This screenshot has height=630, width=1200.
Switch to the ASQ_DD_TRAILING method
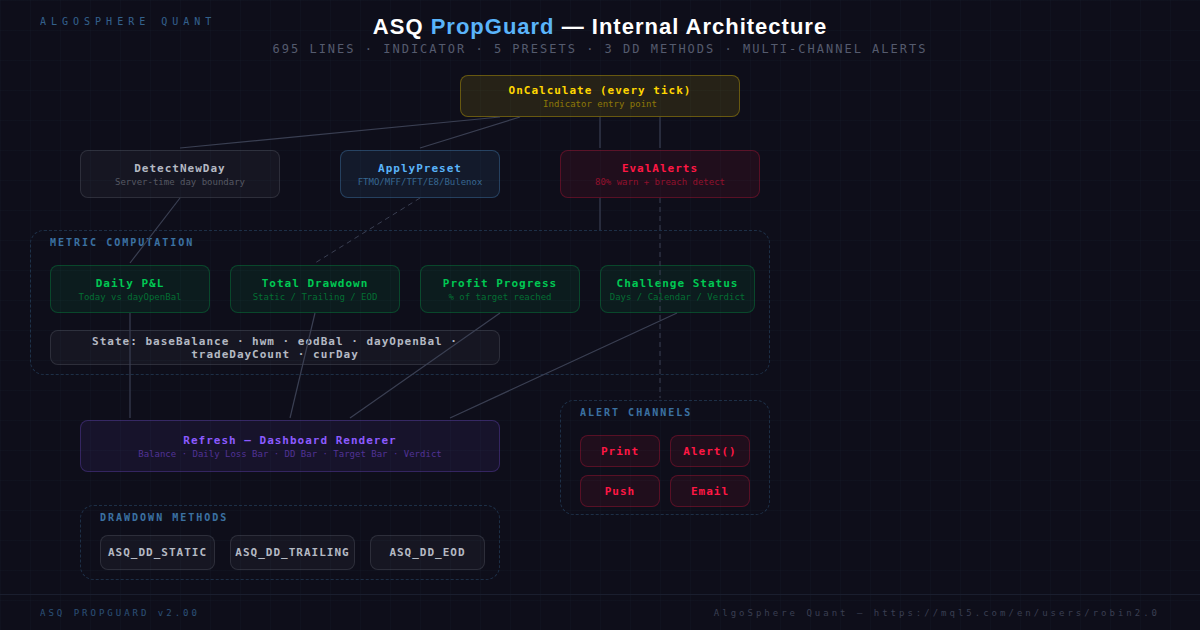point(292,552)
